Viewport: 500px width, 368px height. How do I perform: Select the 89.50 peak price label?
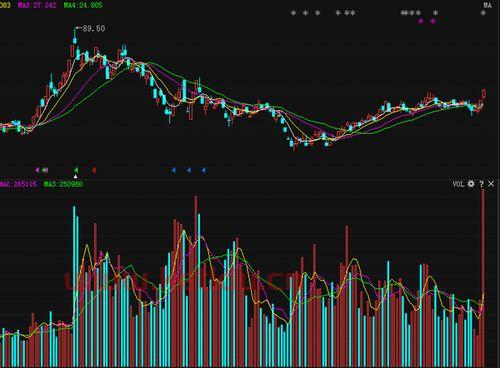pyautogui.click(x=94, y=29)
